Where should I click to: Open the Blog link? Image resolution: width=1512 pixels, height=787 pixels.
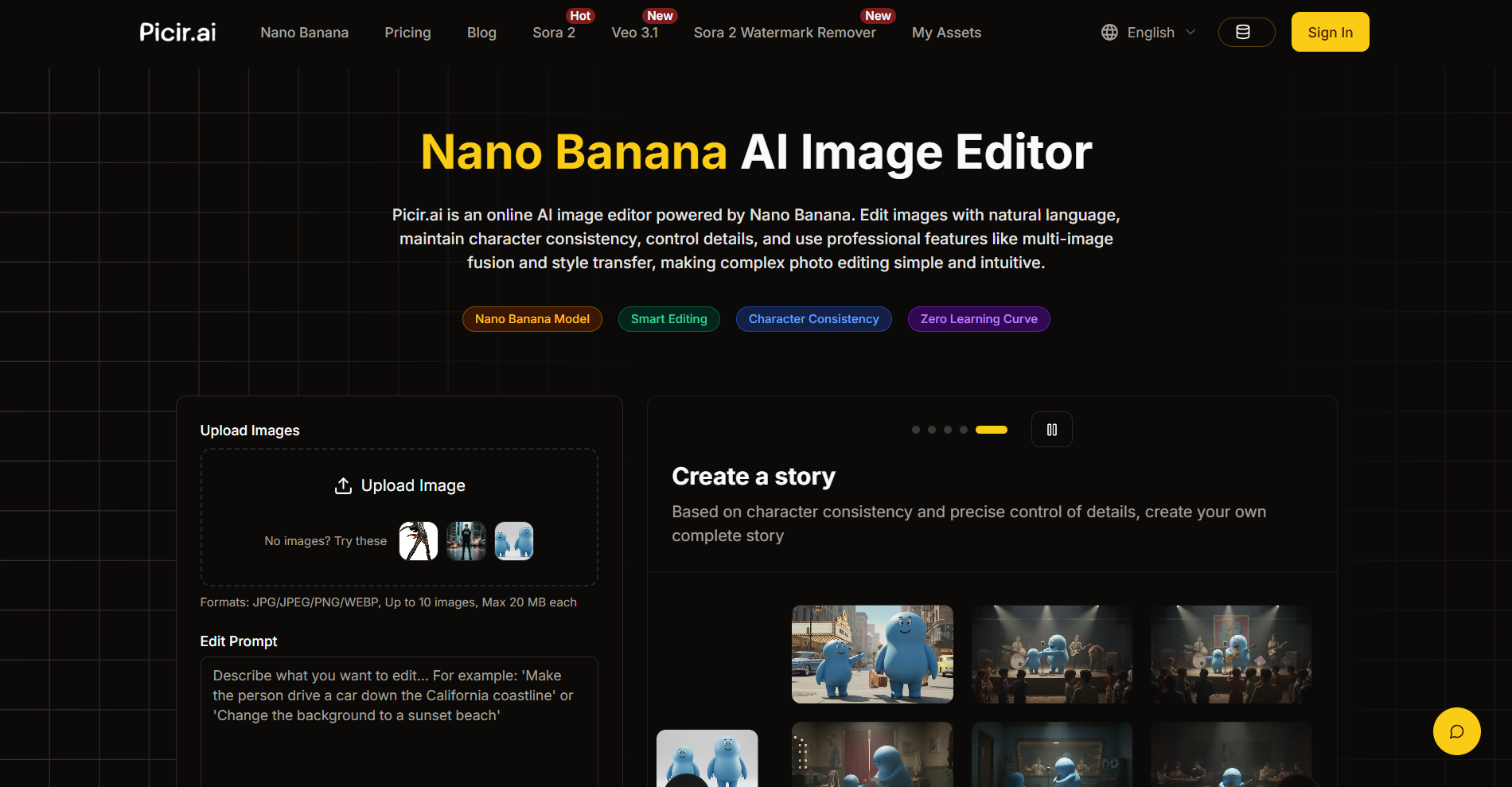pyautogui.click(x=481, y=33)
